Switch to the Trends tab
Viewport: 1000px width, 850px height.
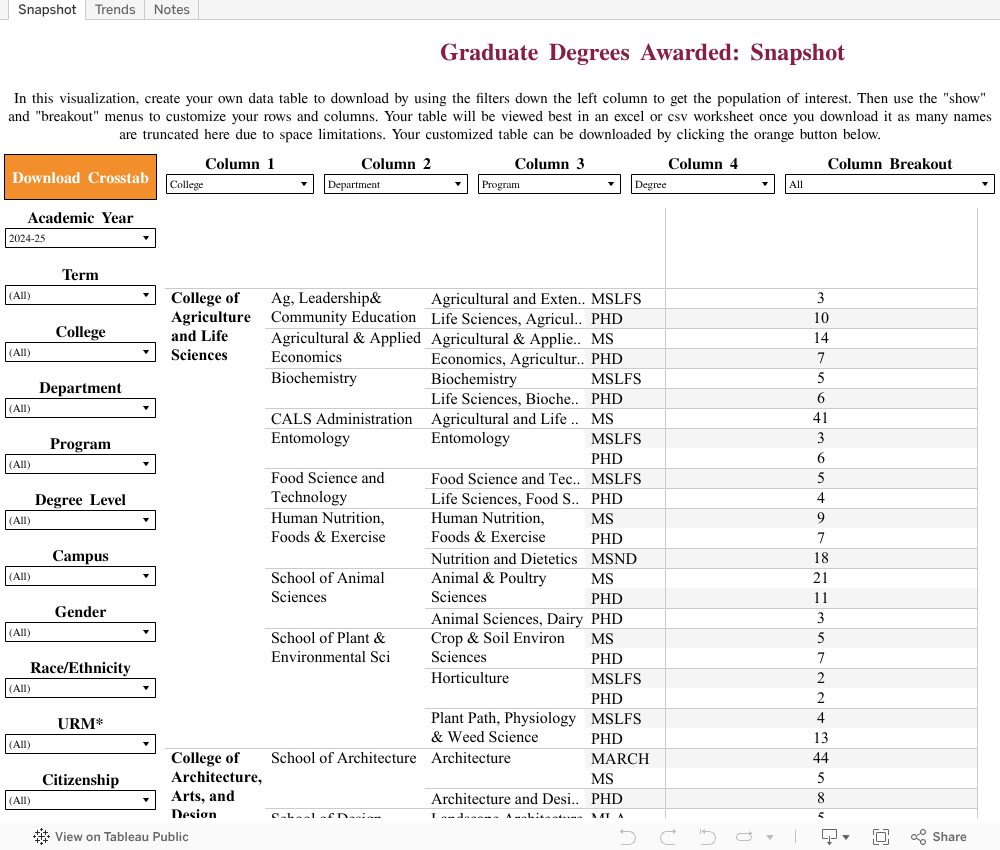click(115, 10)
